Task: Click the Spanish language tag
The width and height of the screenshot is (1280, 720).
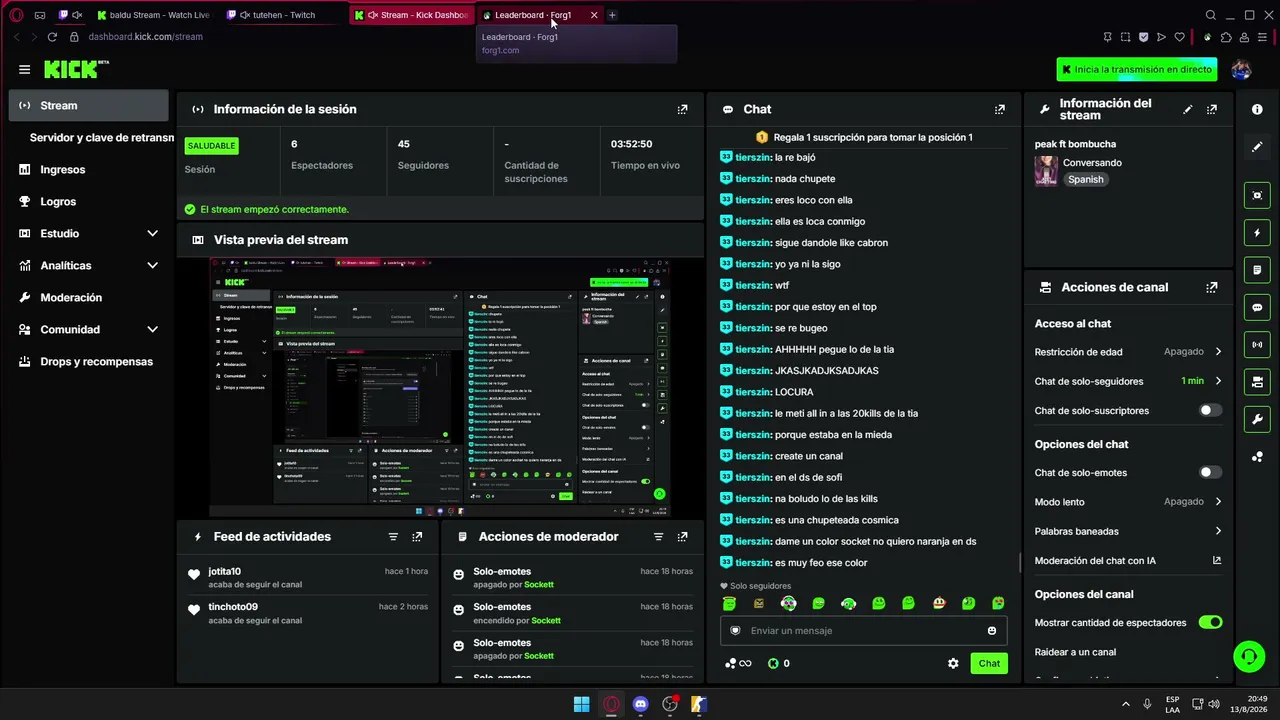Action: [1085, 180]
